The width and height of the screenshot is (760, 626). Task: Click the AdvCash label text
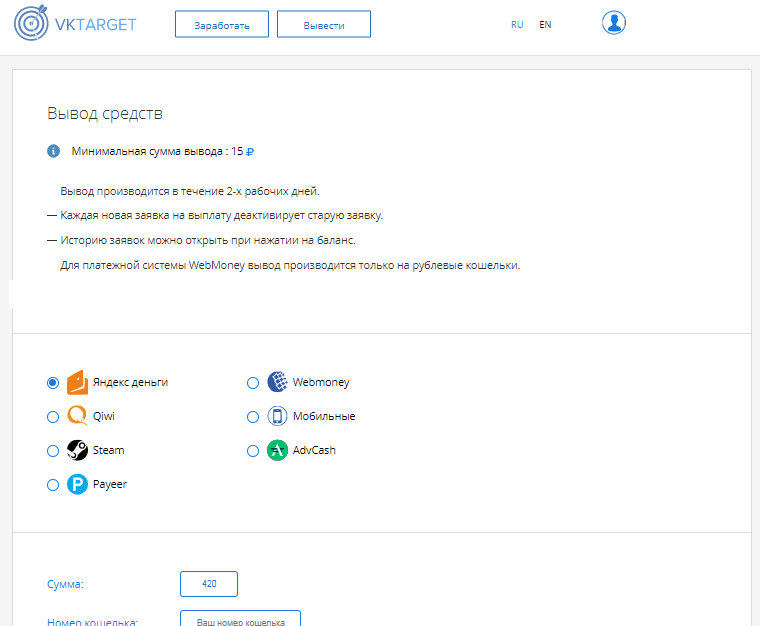[x=314, y=450]
